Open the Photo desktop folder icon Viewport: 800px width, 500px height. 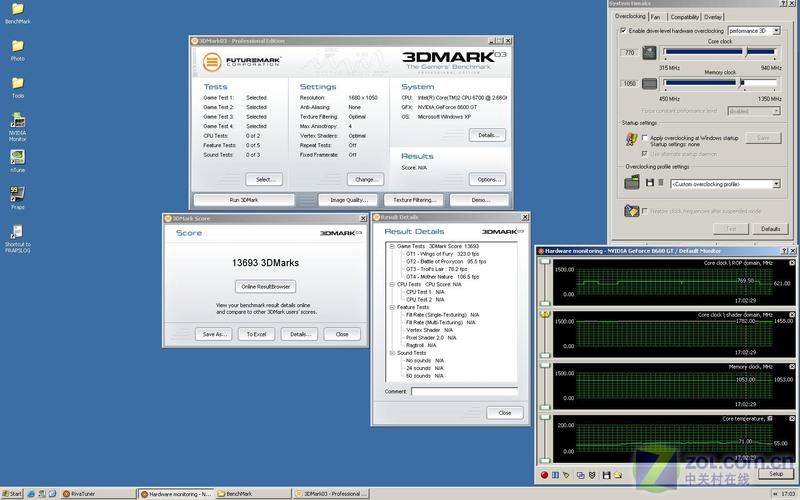click(17, 50)
